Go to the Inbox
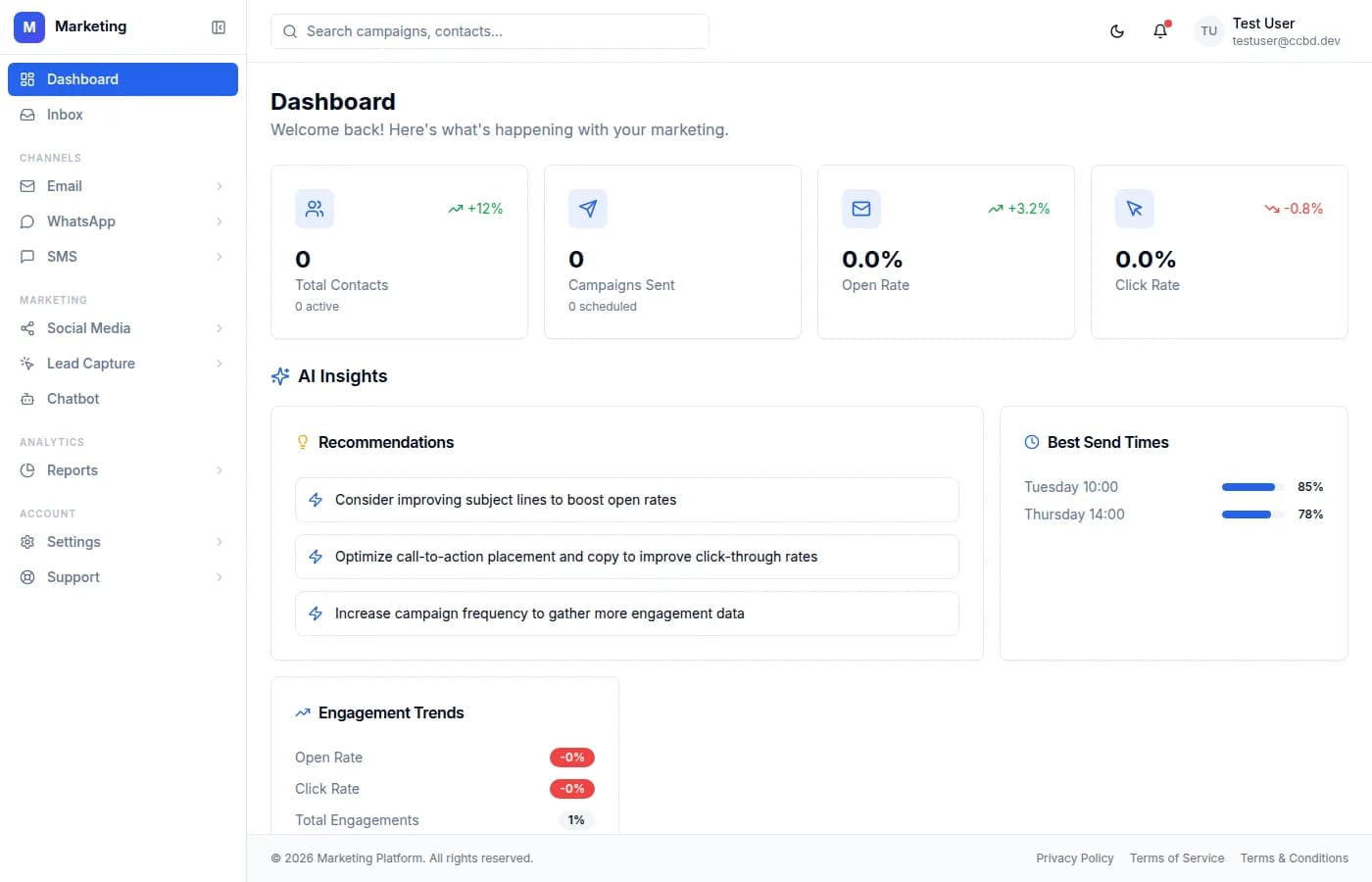The width and height of the screenshot is (1372, 882). point(122,115)
